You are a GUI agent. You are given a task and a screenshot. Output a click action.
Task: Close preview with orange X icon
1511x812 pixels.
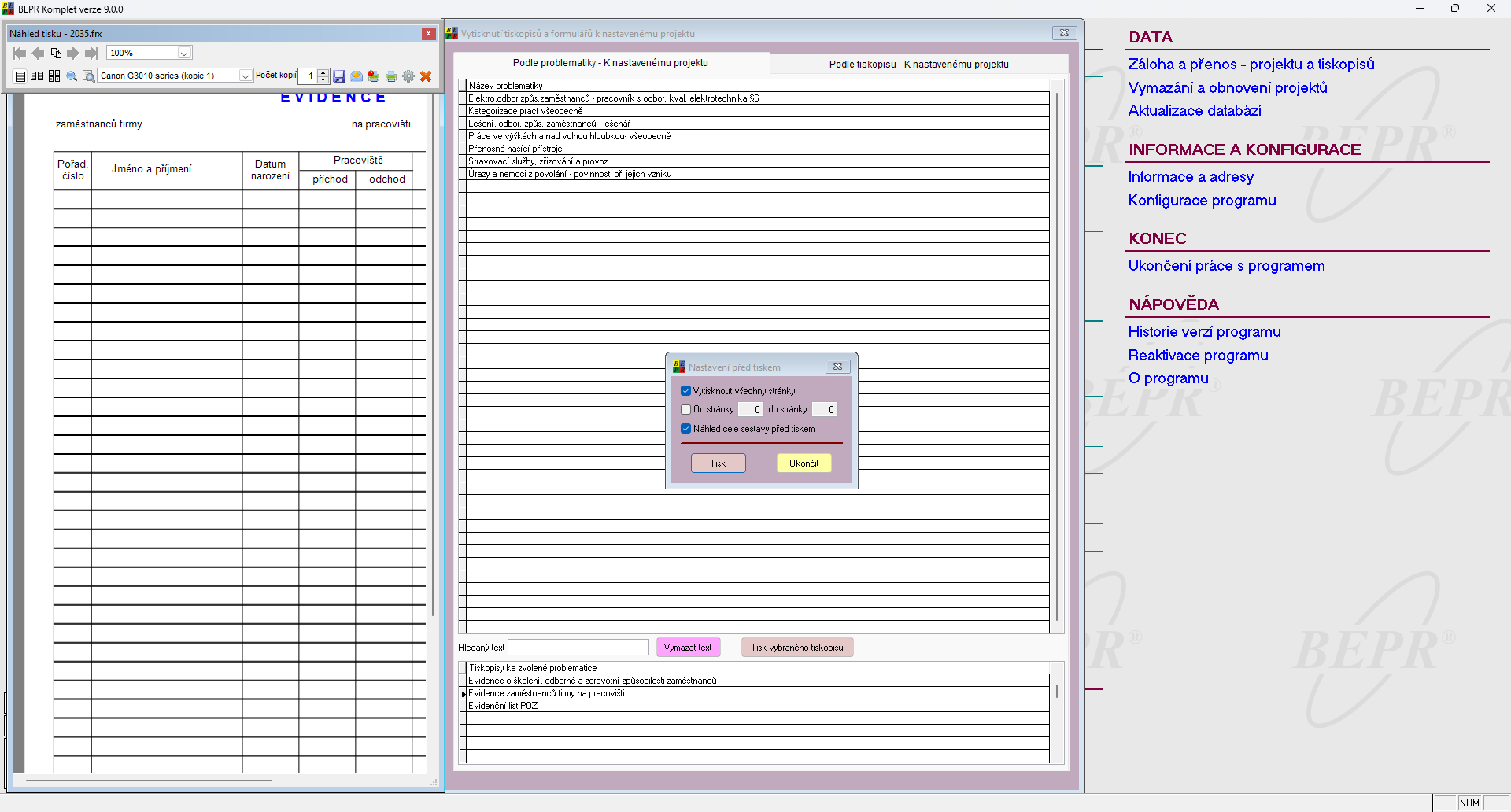tap(426, 76)
